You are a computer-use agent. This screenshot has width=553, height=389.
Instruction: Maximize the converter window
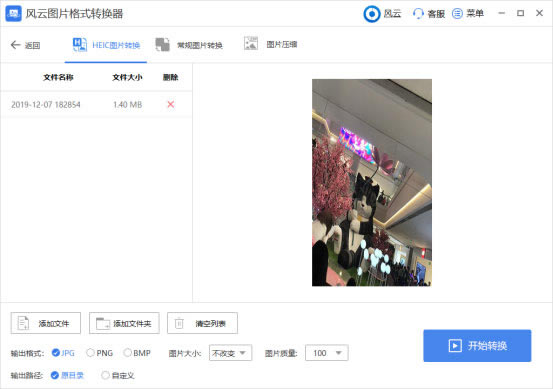click(x=521, y=13)
